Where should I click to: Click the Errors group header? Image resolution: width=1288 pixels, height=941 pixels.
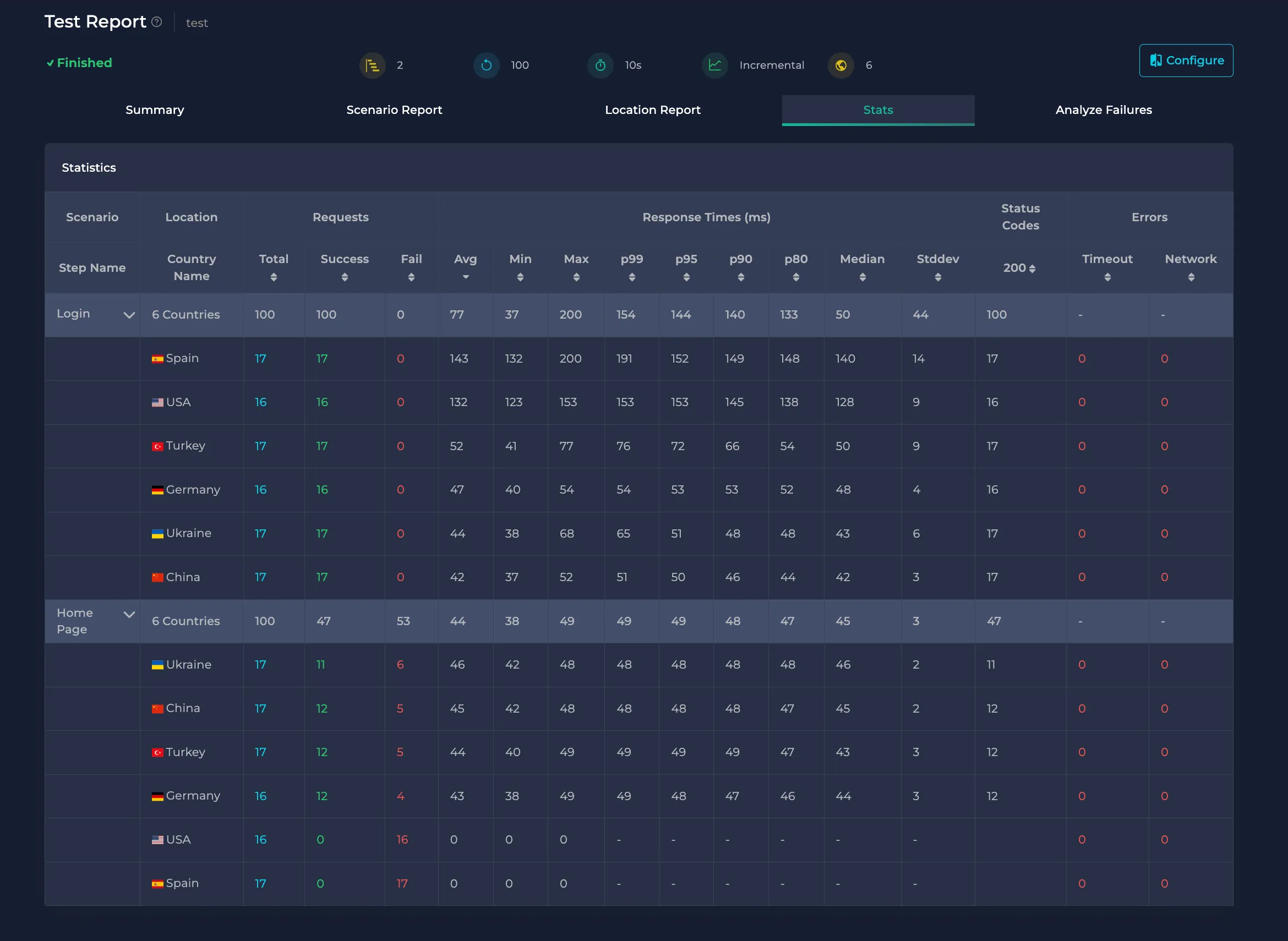pyautogui.click(x=1149, y=217)
